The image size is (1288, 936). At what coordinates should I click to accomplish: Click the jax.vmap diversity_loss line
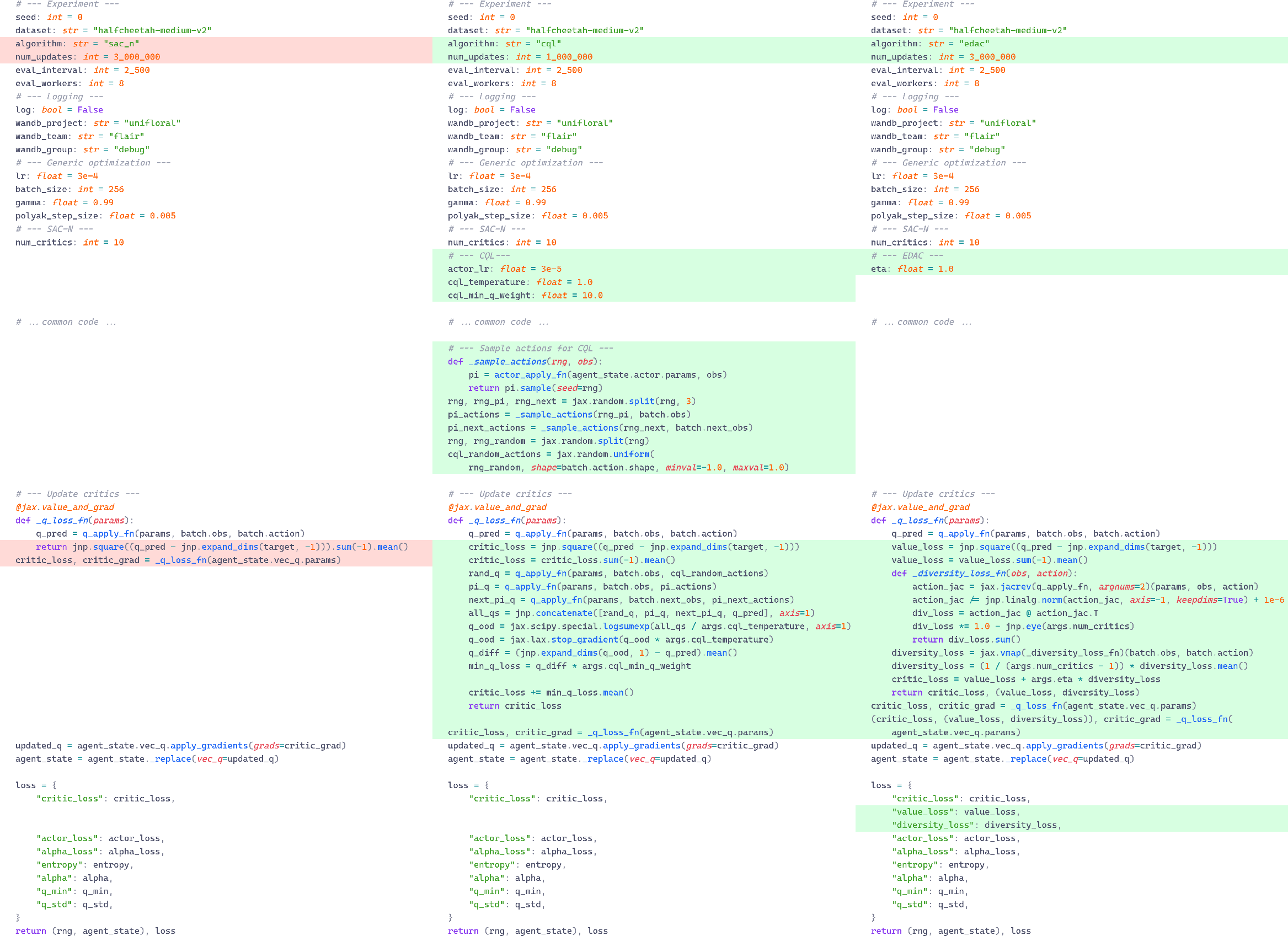coord(1072,652)
